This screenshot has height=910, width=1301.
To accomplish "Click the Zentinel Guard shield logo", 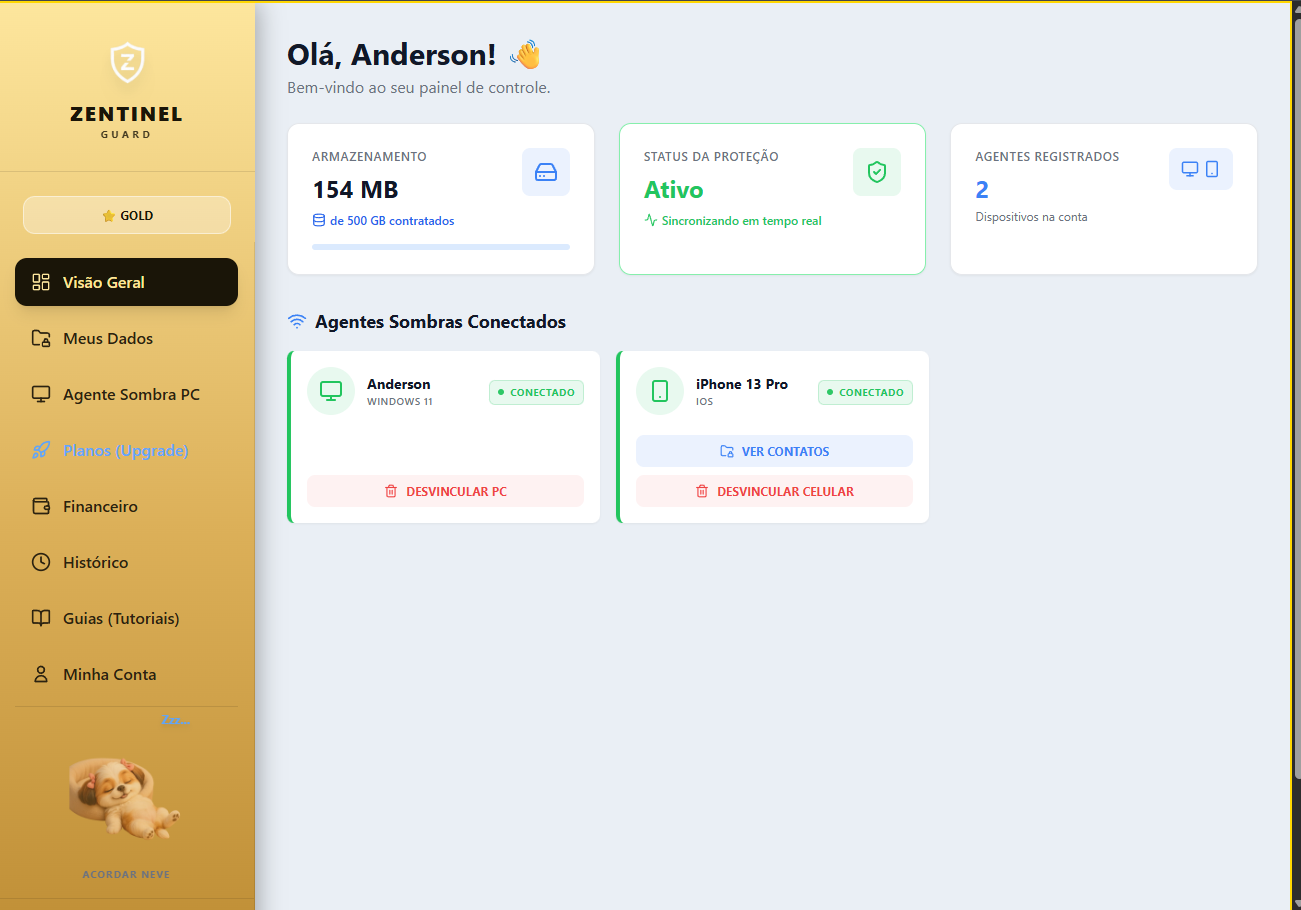I will click(126, 62).
